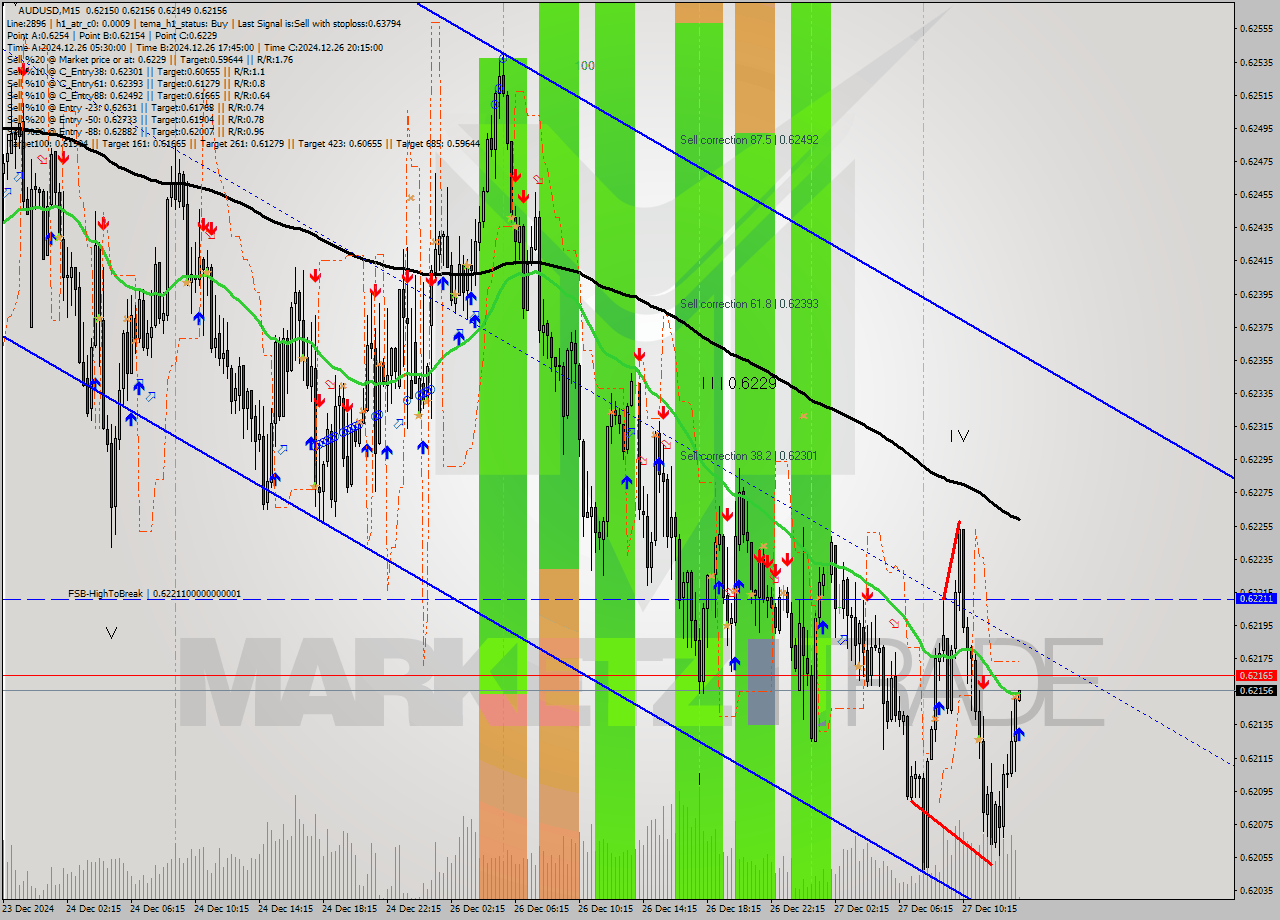
Task: Click '27 Dec 02:15' on the time axis
Action: coord(864,909)
